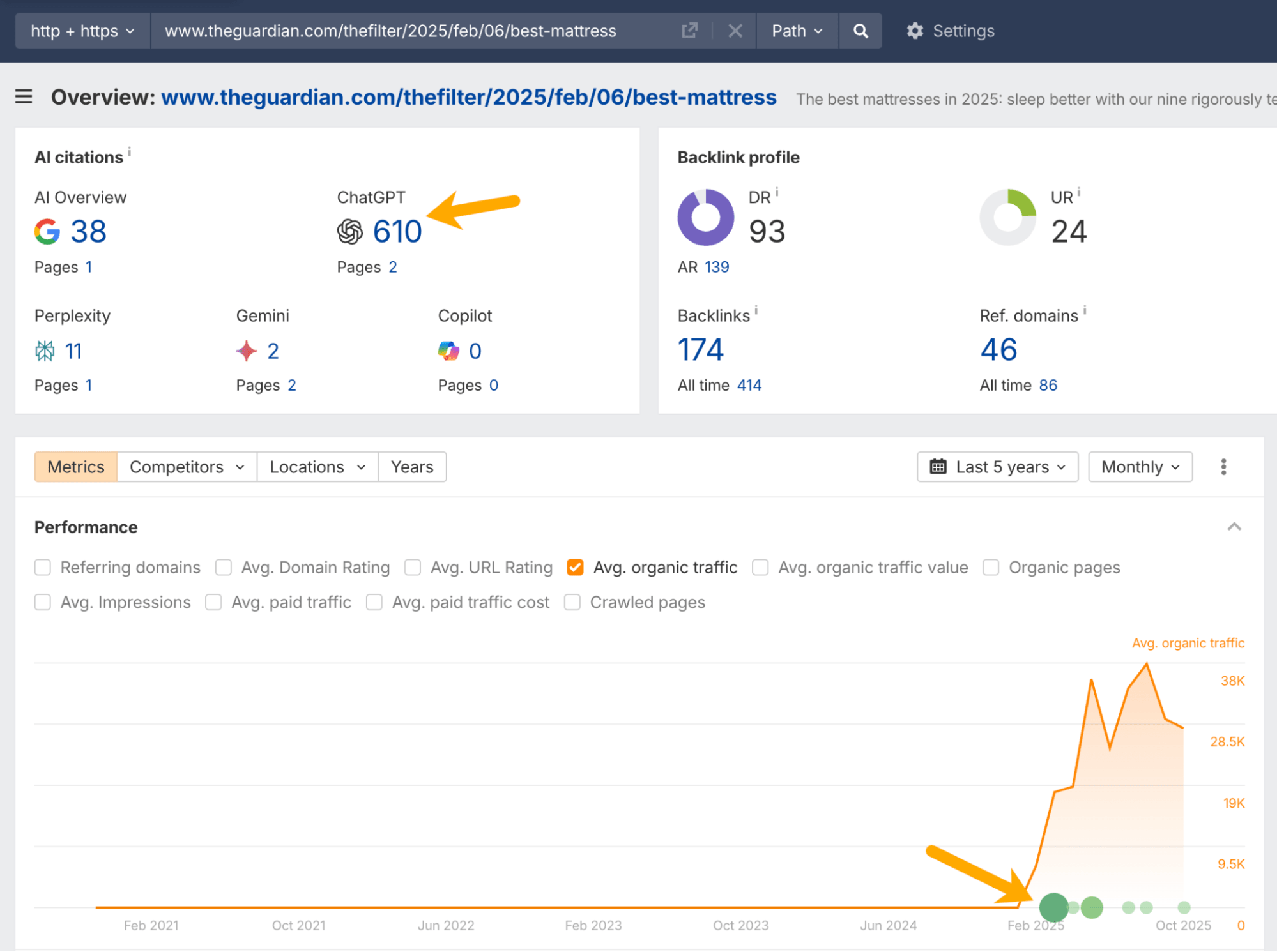Enable the Crawled pages checkbox

coord(572,602)
